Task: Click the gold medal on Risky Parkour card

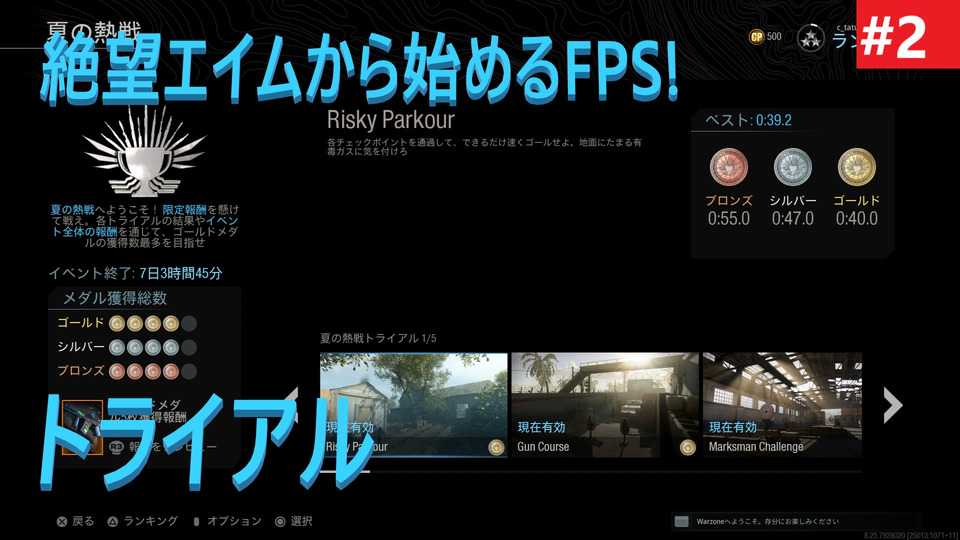Action: coord(496,448)
